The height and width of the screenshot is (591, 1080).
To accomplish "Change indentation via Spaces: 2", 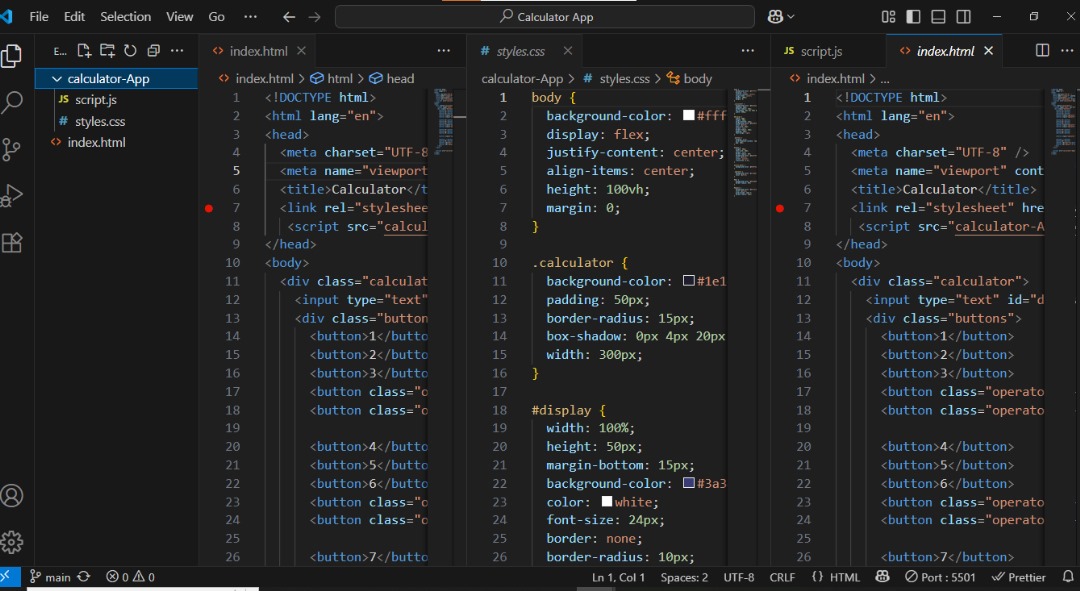I will (x=683, y=577).
